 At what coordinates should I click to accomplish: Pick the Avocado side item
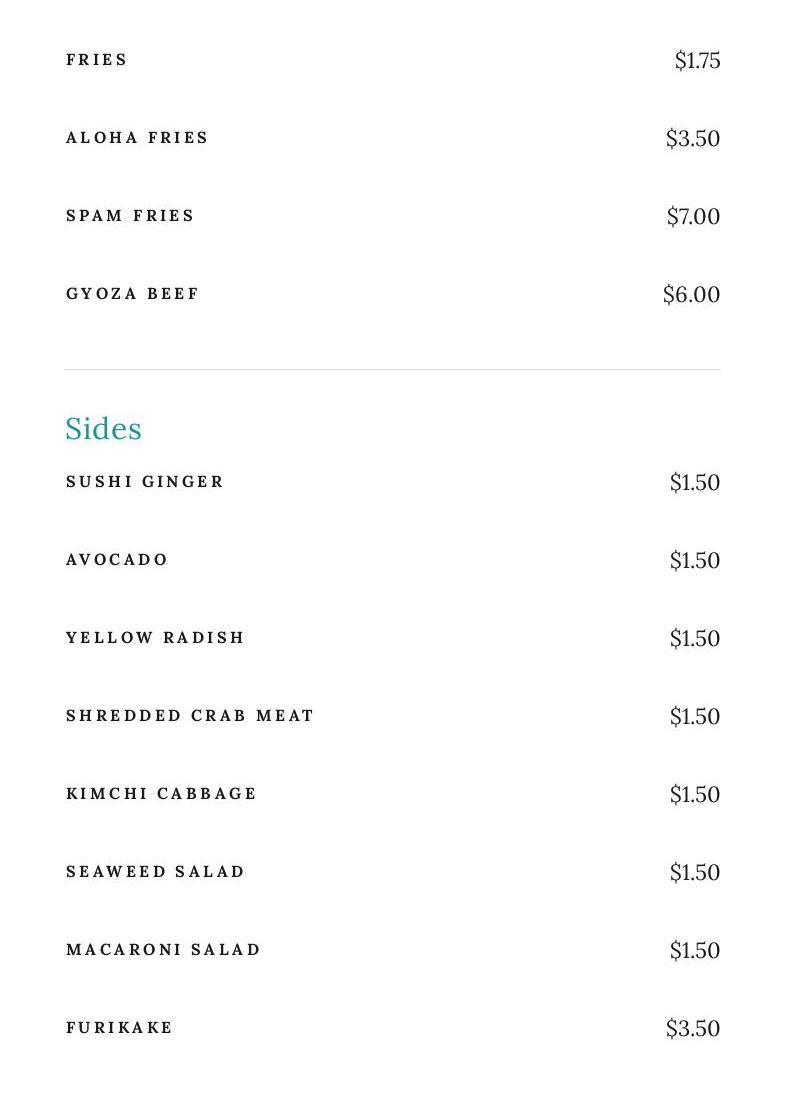click(117, 560)
